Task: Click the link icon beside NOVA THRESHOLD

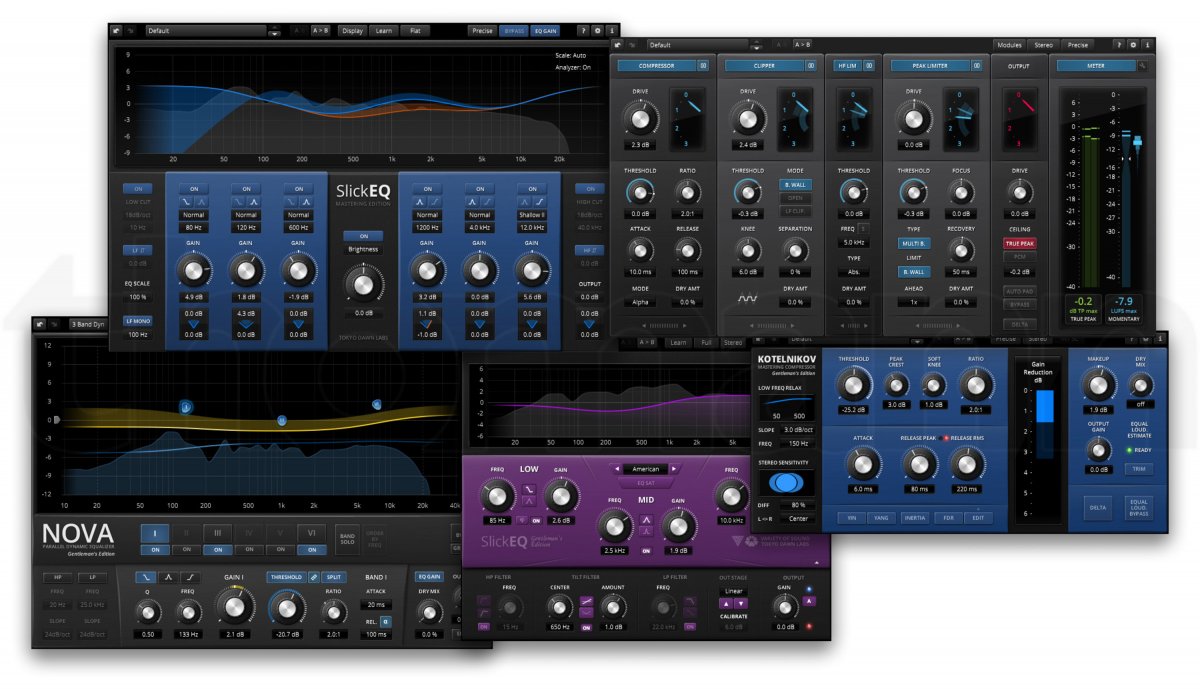Action: click(313, 577)
